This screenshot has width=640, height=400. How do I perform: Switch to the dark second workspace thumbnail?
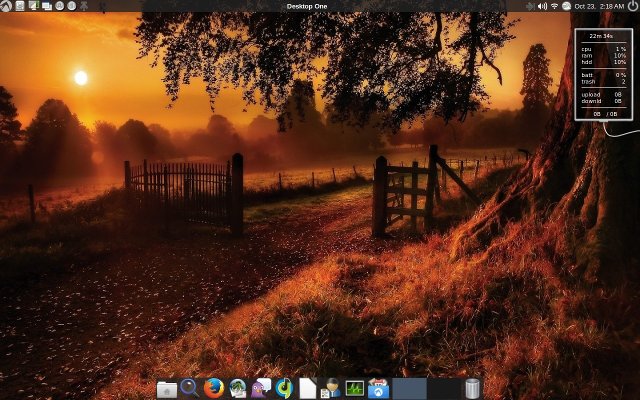coord(444,388)
